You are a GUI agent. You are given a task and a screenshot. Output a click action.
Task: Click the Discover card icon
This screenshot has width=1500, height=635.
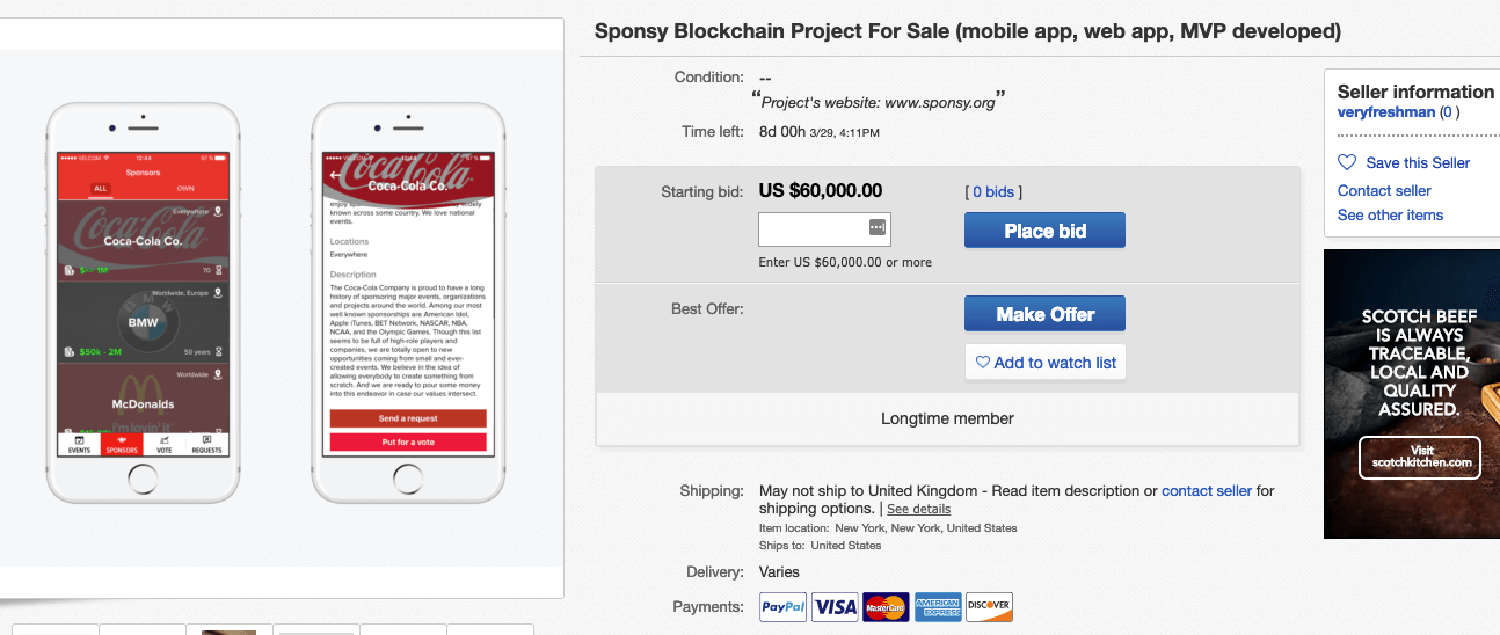(989, 606)
